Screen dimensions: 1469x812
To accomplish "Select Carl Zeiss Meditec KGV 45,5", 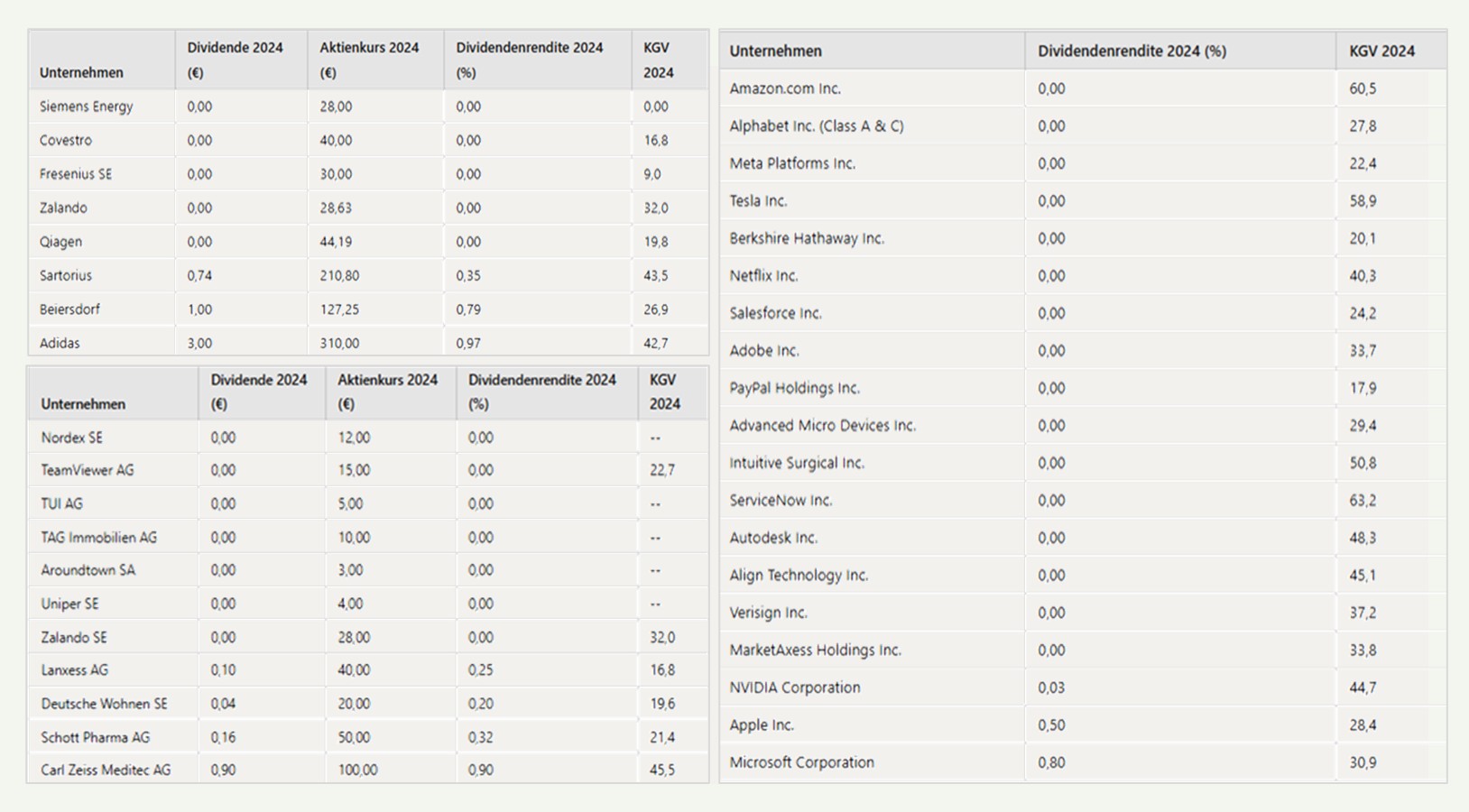I will [x=661, y=770].
